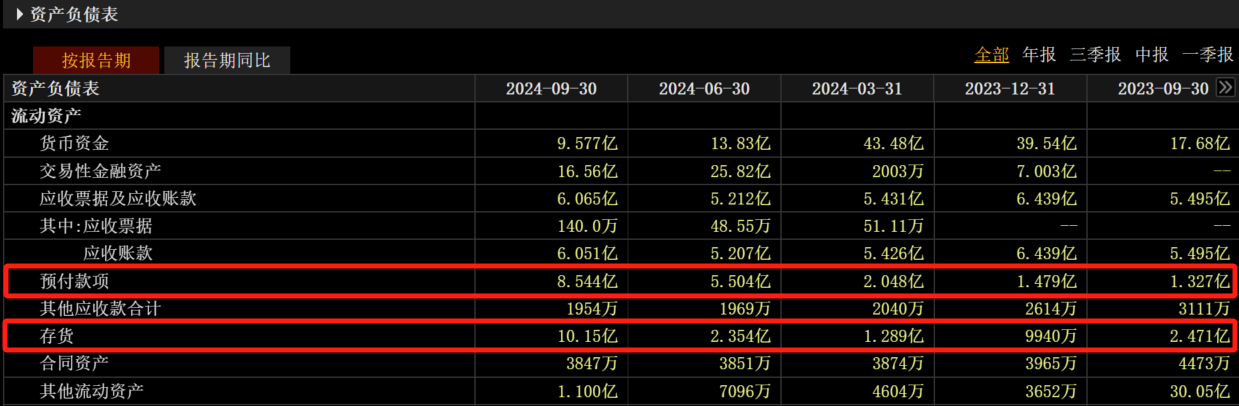Screen dimensions: 1239x406
Task: Select the 2024-06-30 column header
Action: click(704, 89)
